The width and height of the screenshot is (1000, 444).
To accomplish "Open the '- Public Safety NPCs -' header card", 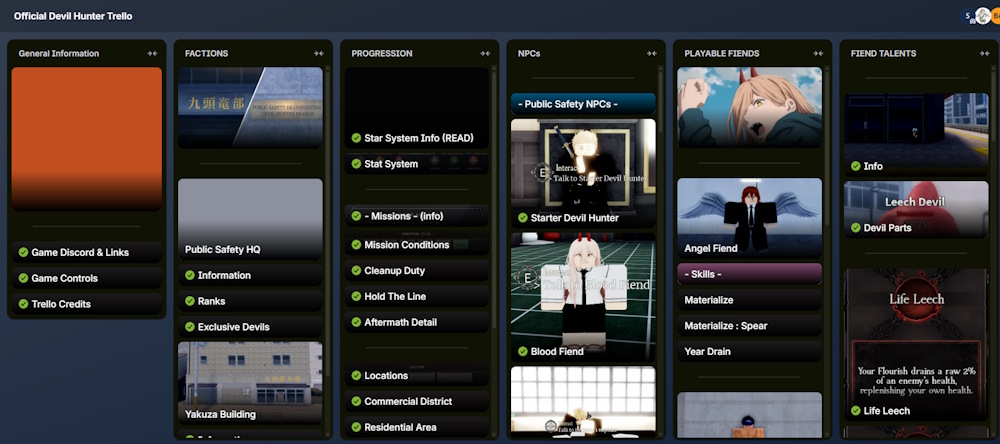I will tap(583, 104).
